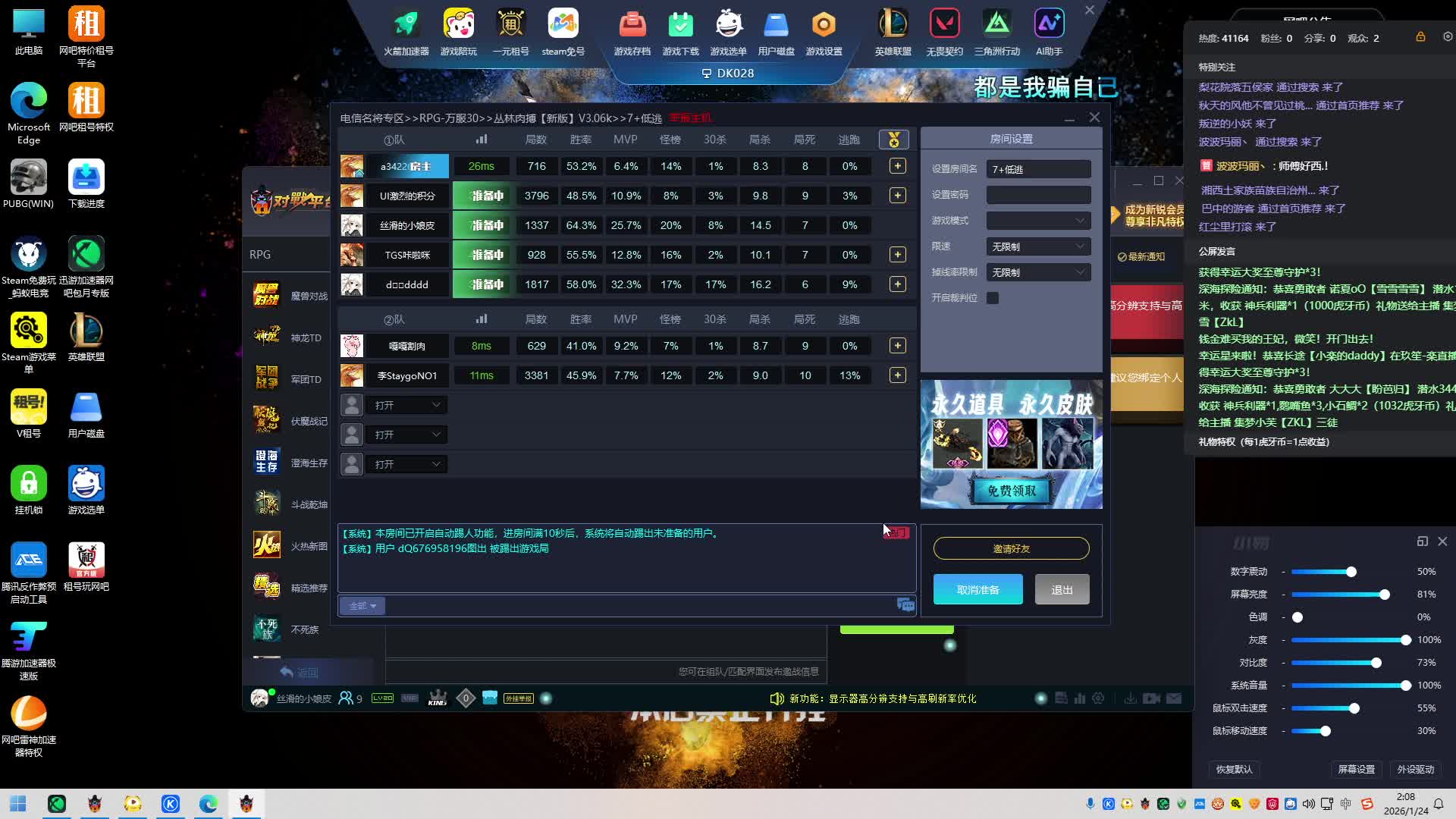1456x819 pixels.
Task: Click the 取消准备 button
Action: click(977, 589)
